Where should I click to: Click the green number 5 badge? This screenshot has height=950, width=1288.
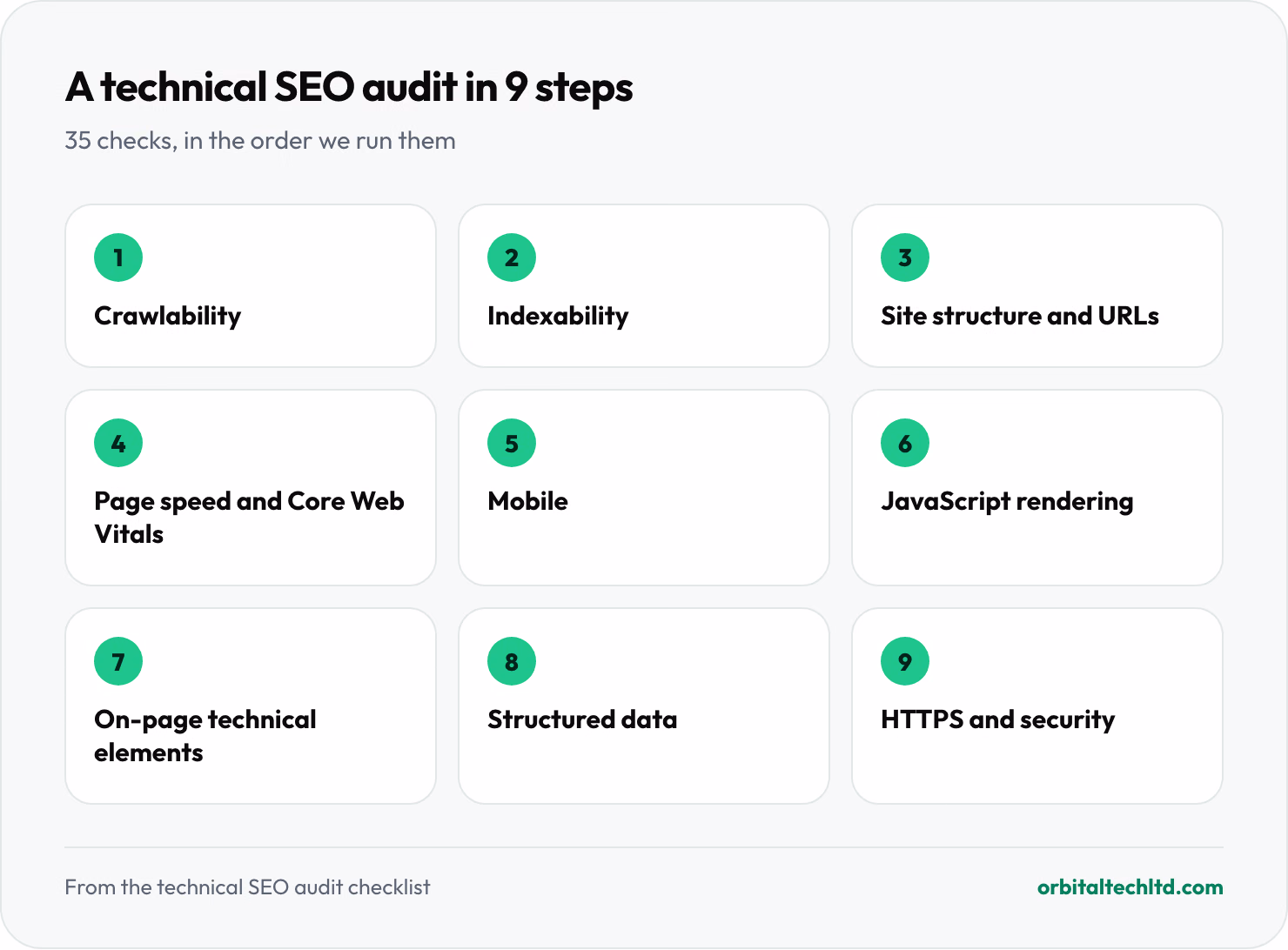[x=512, y=443]
